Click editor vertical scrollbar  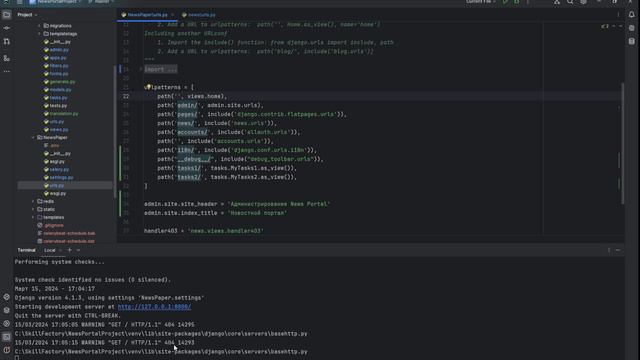tap(622, 143)
